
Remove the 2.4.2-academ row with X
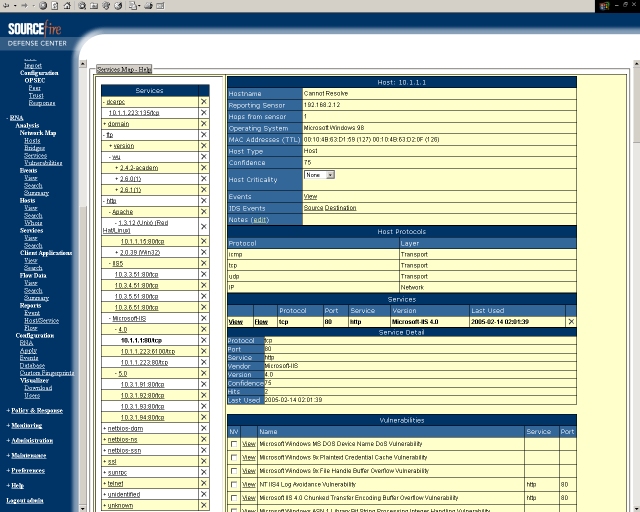[204, 168]
